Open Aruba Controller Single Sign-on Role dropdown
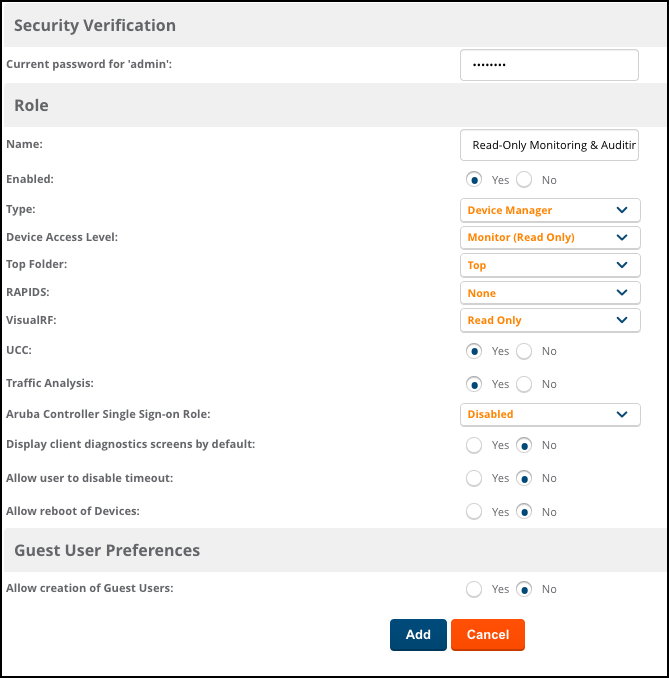The width and height of the screenshot is (669, 678). click(x=549, y=414)
